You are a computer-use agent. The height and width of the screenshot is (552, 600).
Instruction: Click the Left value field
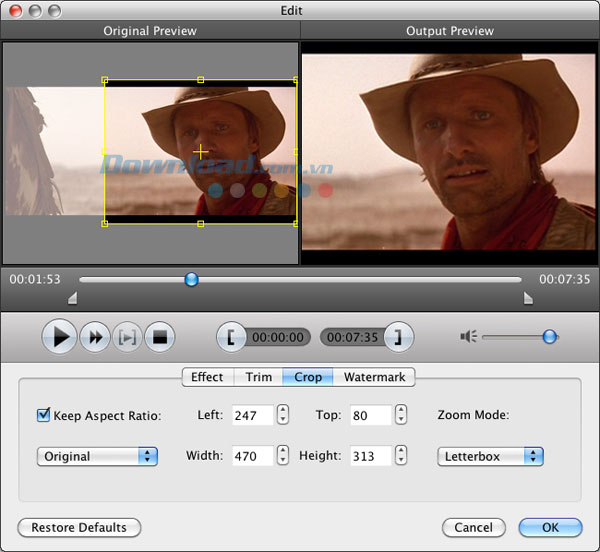coord(253,415)
